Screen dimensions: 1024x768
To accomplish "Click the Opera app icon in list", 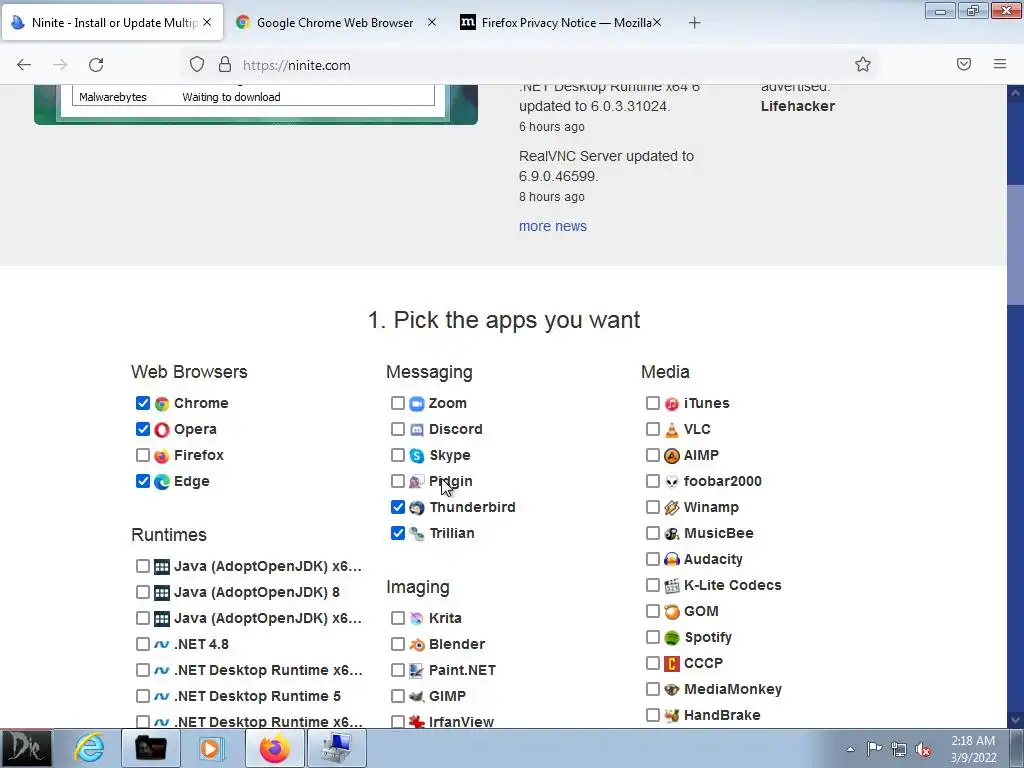I will point(161,430).
